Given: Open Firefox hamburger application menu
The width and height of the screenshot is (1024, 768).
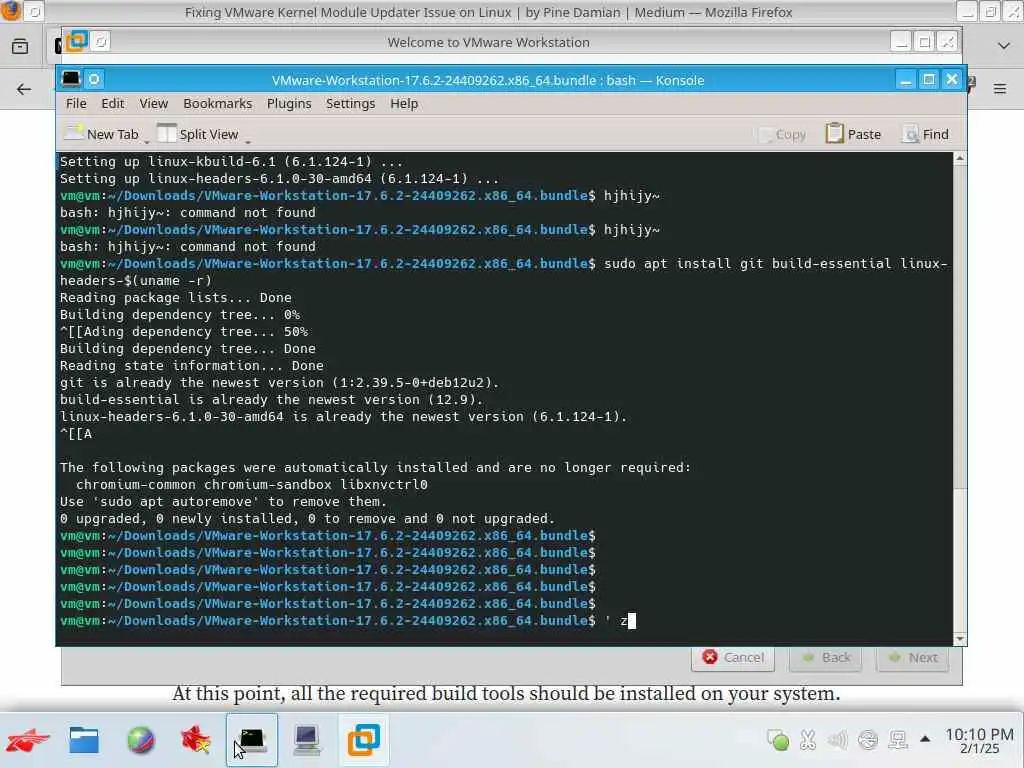Looking at the screenshot, I should pyautogui.click(x=1000, y=89).
